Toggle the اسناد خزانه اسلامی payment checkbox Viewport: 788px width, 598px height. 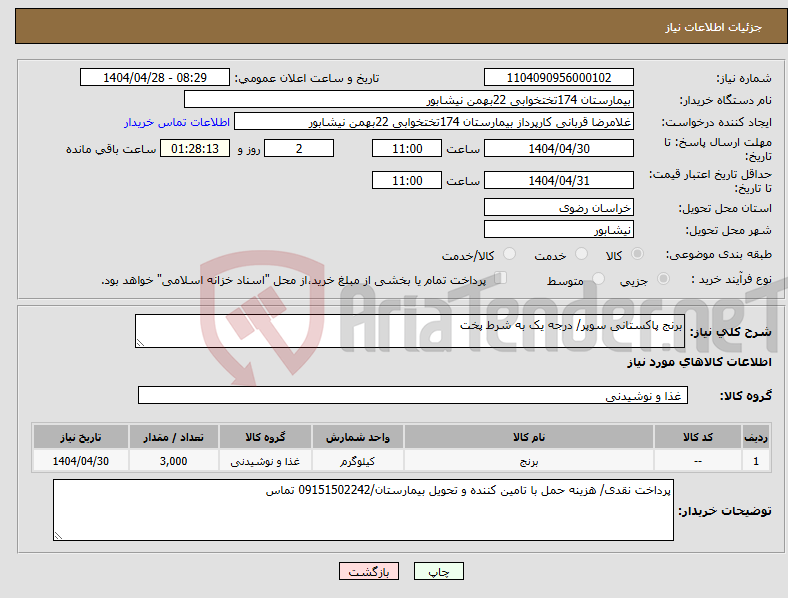[501, 278]
